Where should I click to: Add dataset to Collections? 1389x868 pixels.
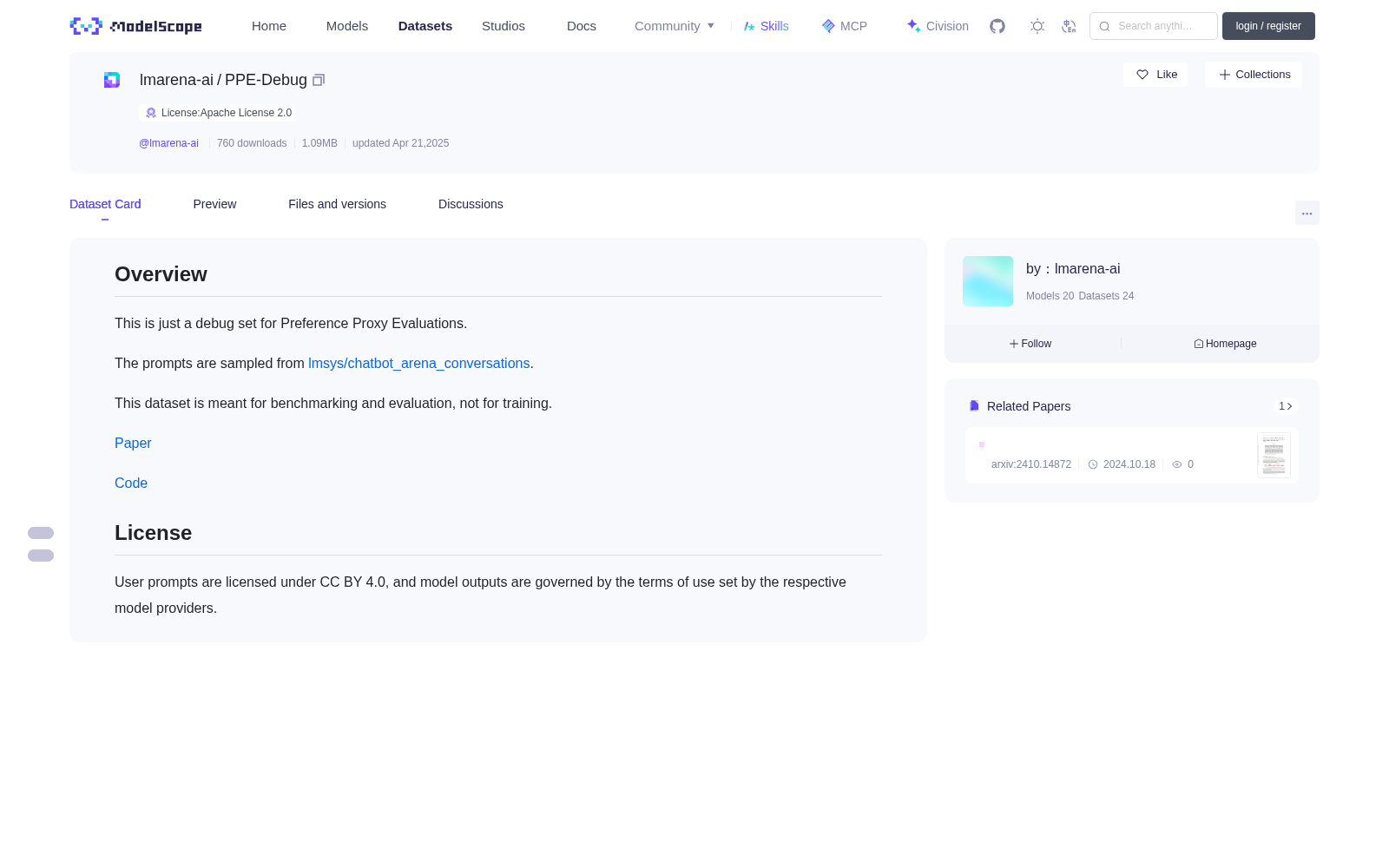coord(1254,75)
